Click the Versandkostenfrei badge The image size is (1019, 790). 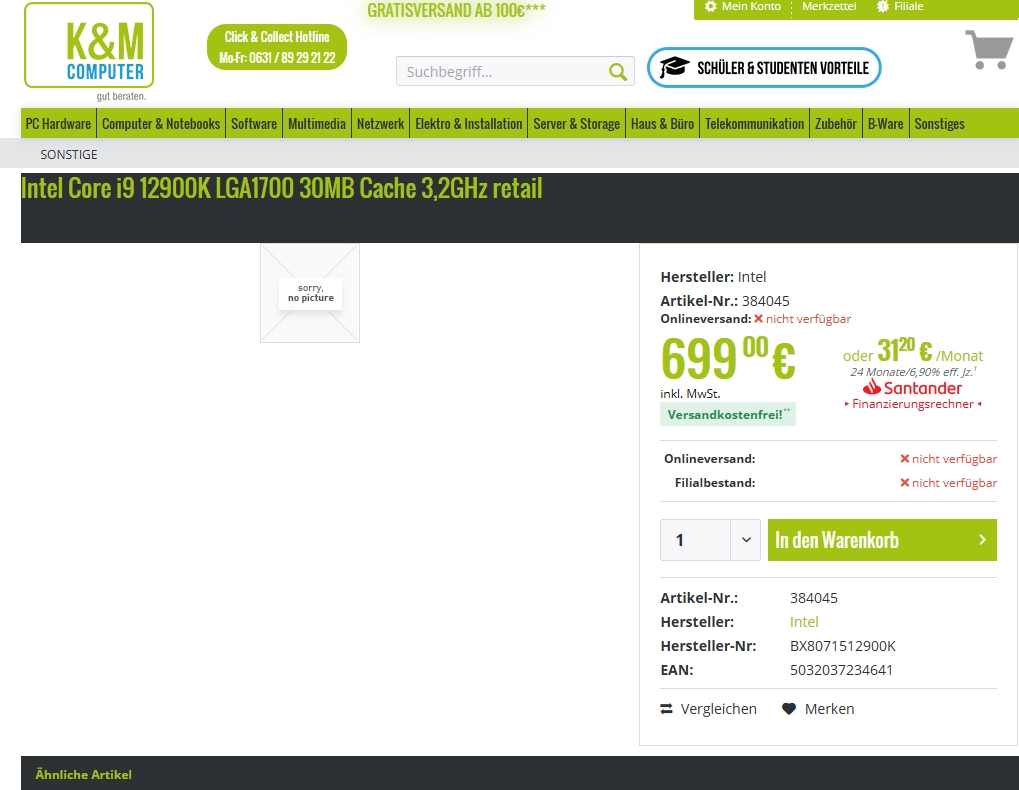(728, 414)
